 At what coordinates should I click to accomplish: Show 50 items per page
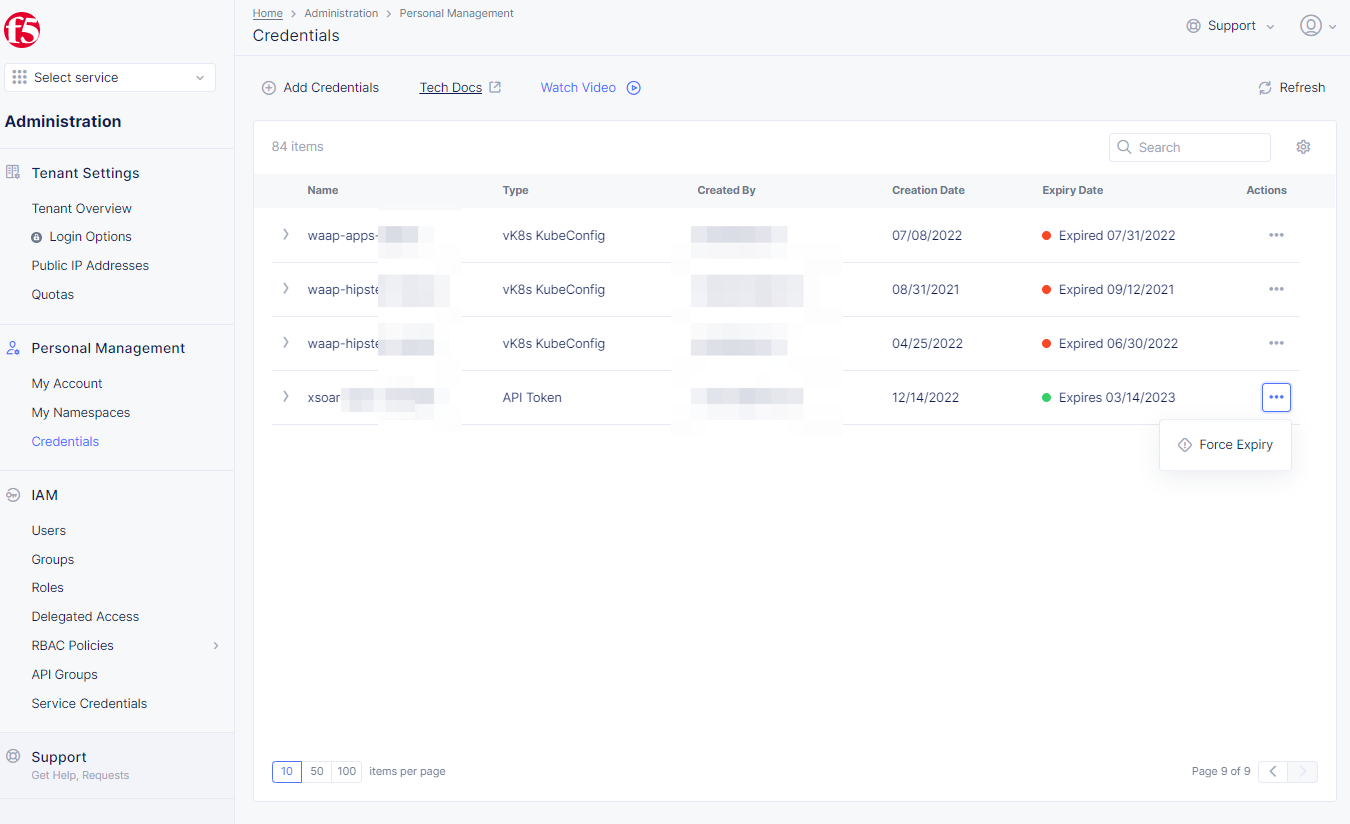316,771
